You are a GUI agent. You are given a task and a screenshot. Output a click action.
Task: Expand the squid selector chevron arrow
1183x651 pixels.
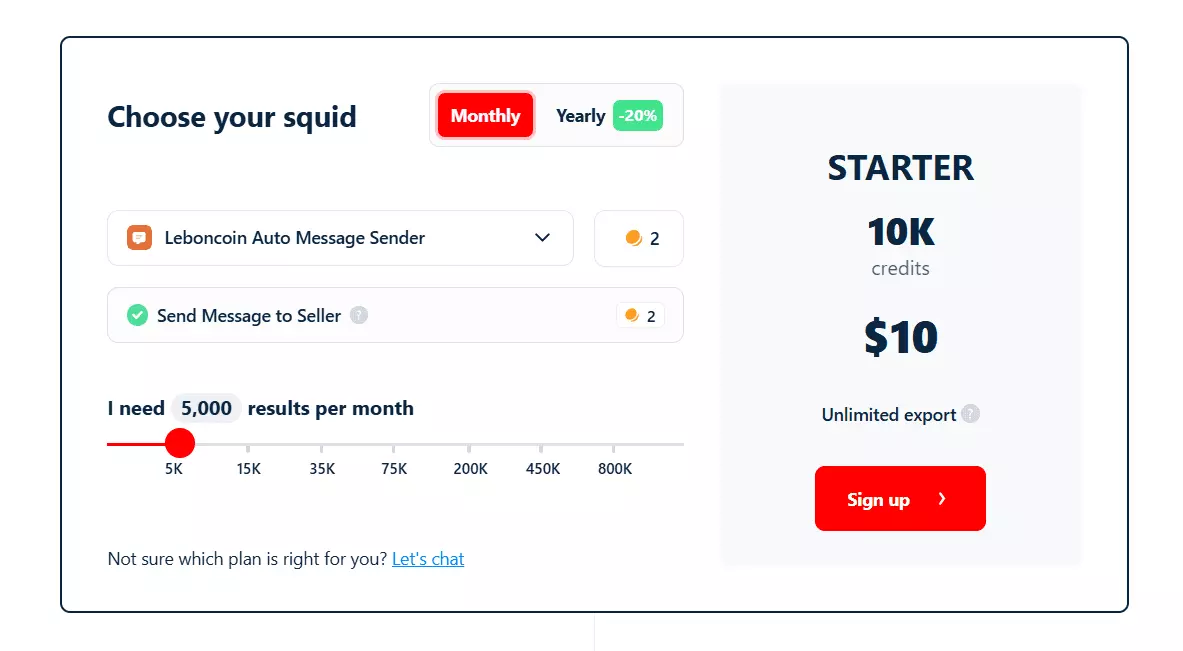click(x=543, y=238)
